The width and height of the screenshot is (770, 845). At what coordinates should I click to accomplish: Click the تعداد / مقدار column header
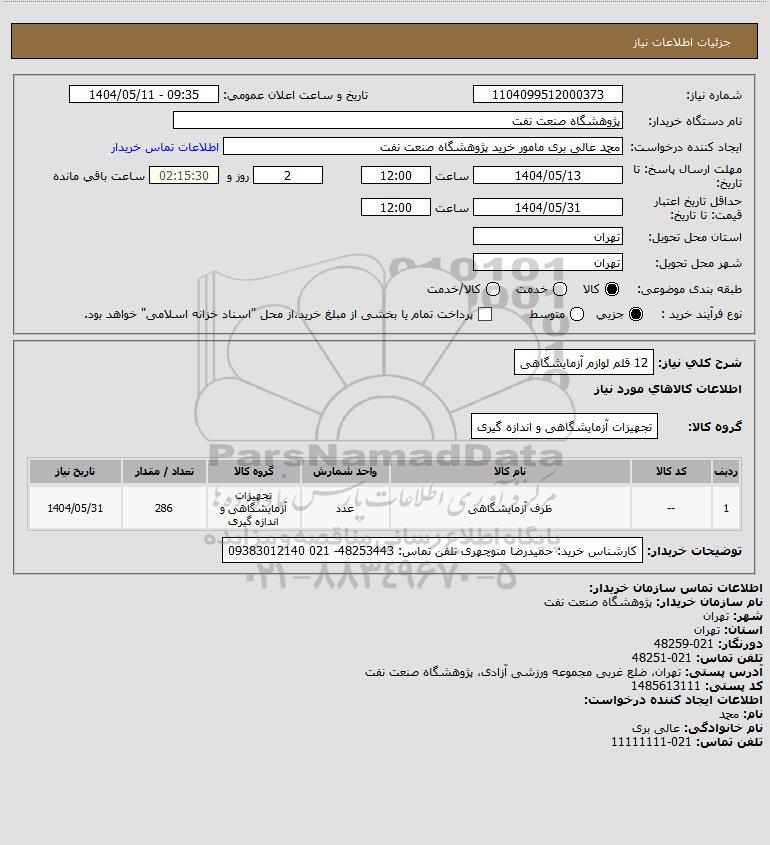pos(164,472)
